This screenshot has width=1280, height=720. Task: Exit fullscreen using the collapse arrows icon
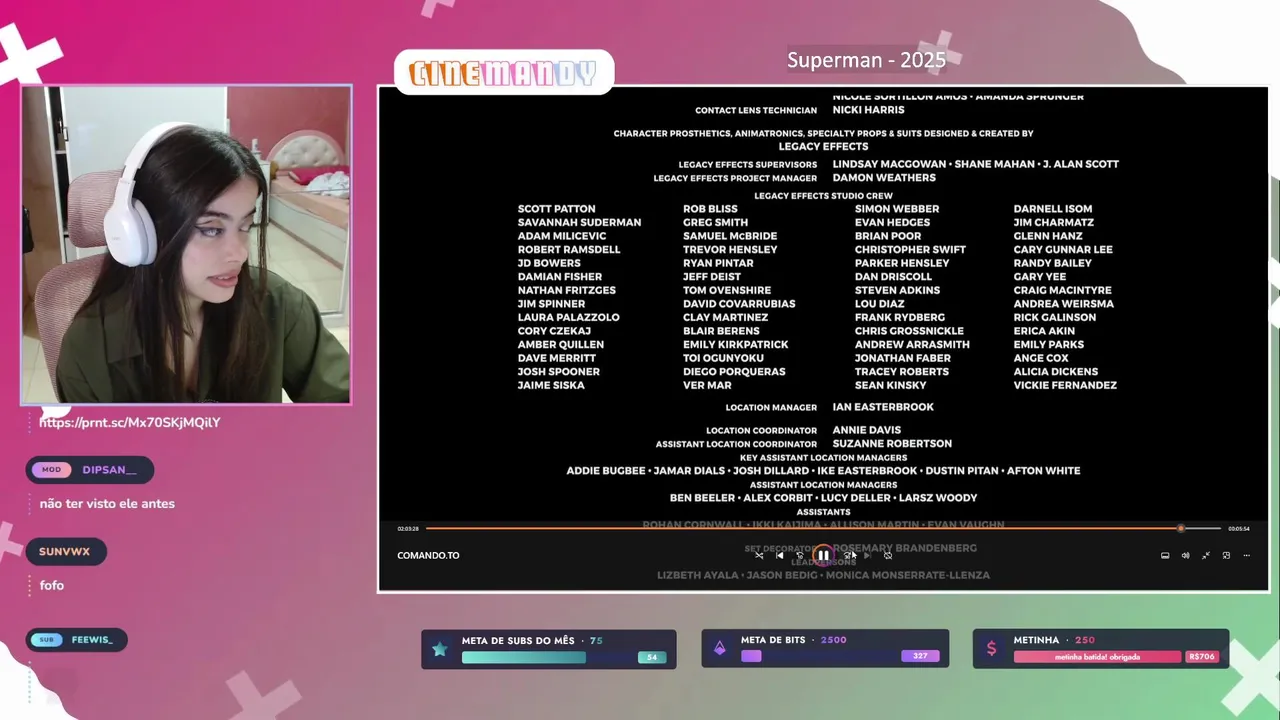pos(1206,556)
